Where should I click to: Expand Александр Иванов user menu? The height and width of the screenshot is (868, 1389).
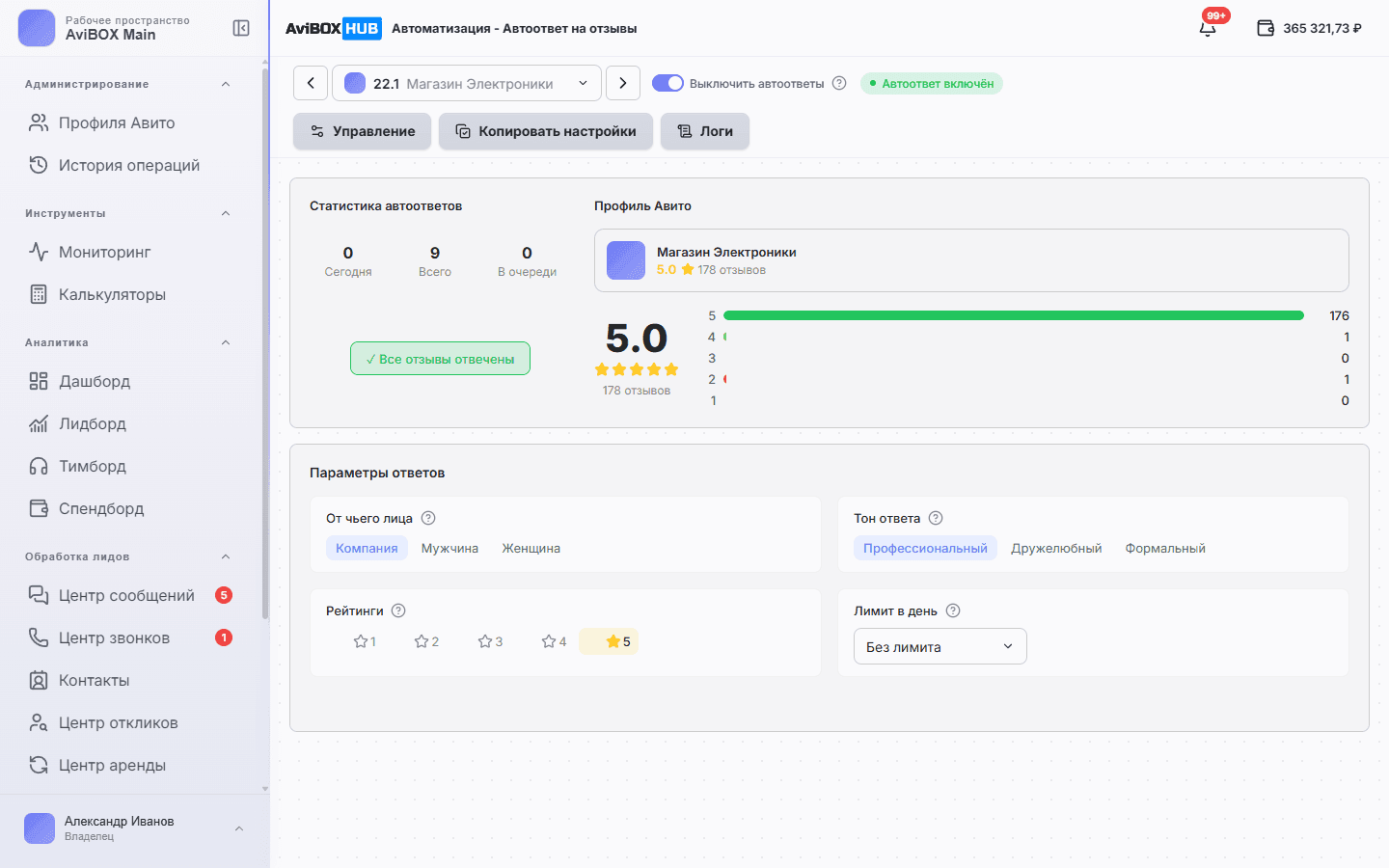[x=239, y=828]
